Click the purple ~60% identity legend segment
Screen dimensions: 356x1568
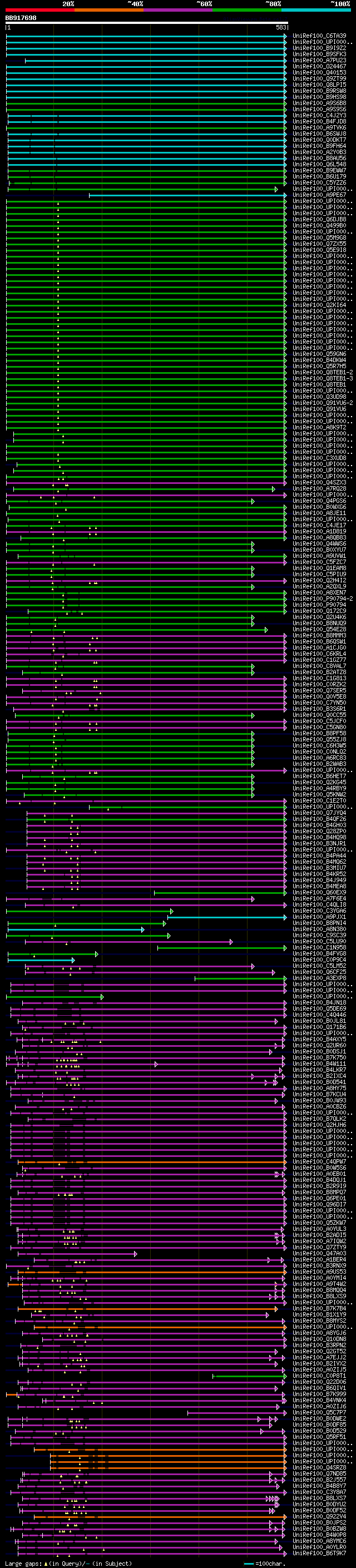179,10
